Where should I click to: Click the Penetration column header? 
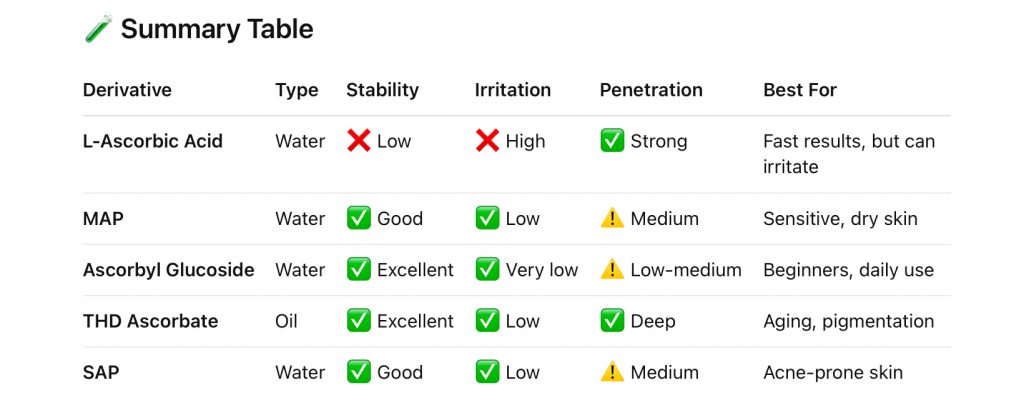[651, 90]
